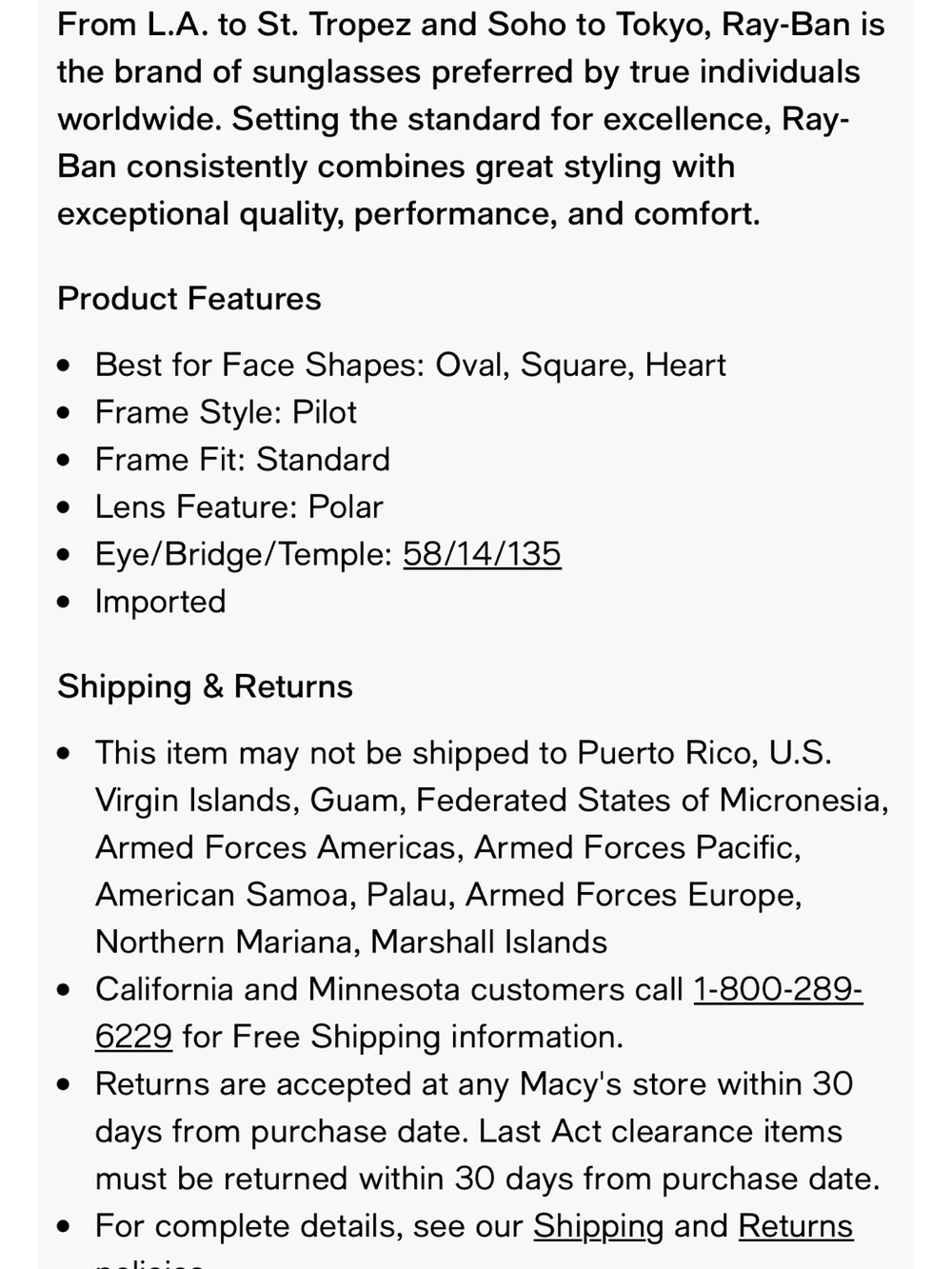The width and height of the screenshot is (952, 1269).
Task: Click the Eye/Bridge/Temple label text
Action: pos(244,554)
